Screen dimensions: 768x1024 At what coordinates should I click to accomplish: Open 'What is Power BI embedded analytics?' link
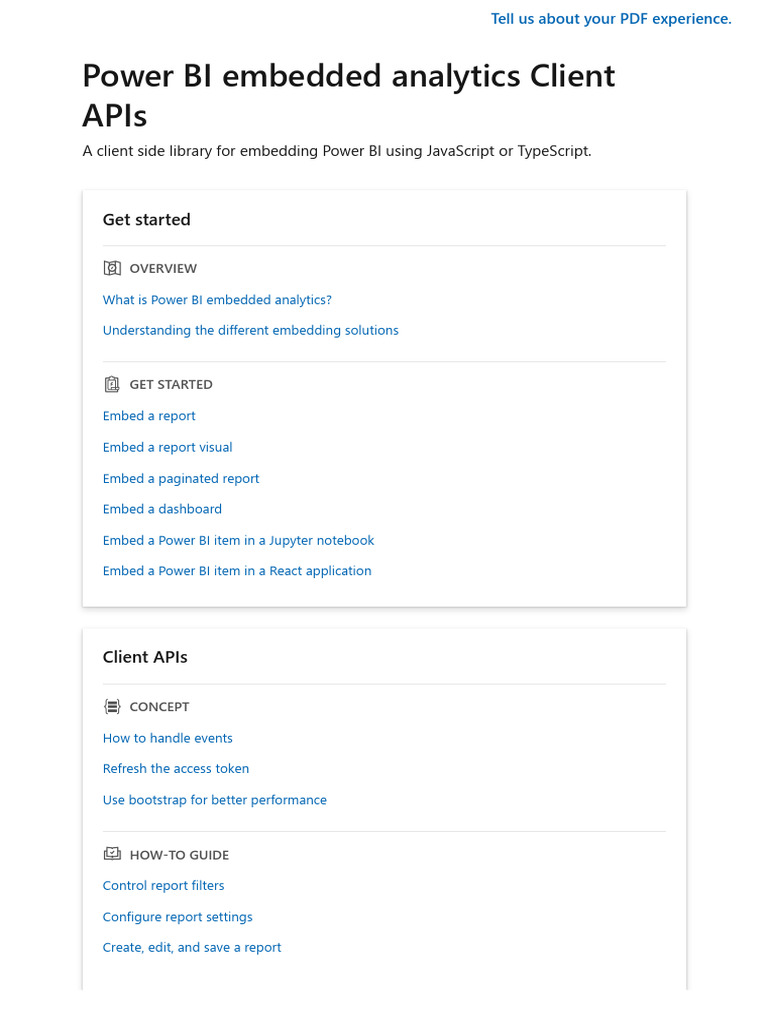(x=217, y=300)
